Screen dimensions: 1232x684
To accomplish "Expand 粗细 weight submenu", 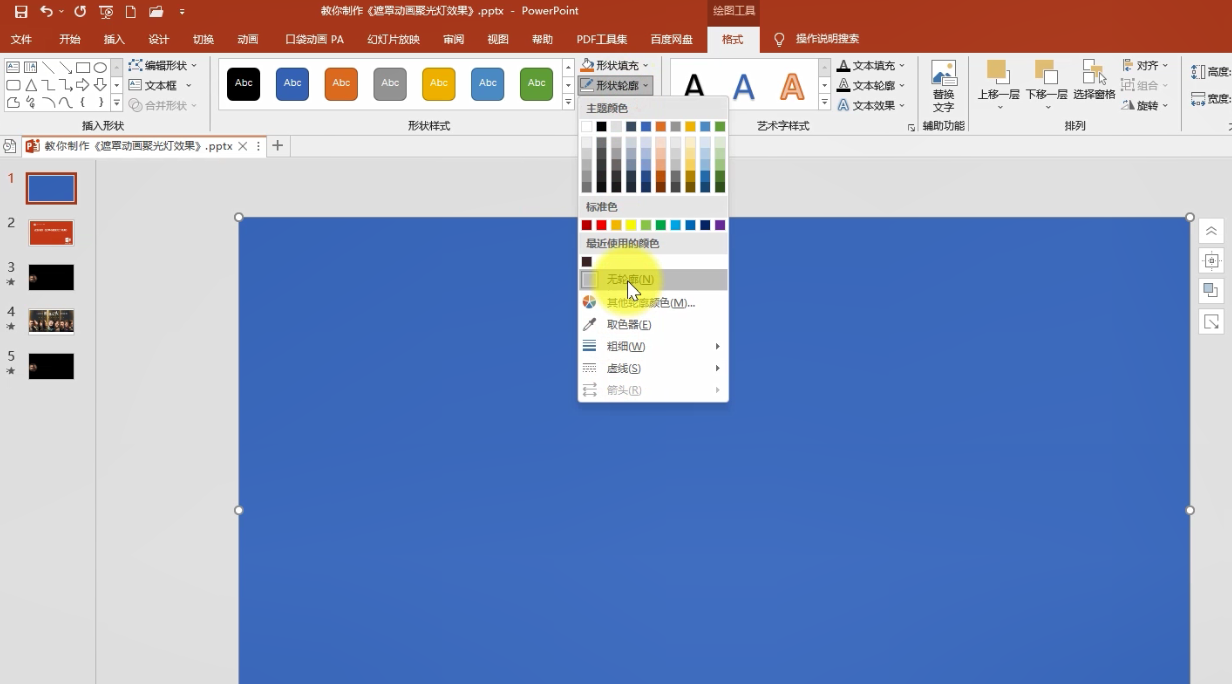I will (x=653, y=347).
